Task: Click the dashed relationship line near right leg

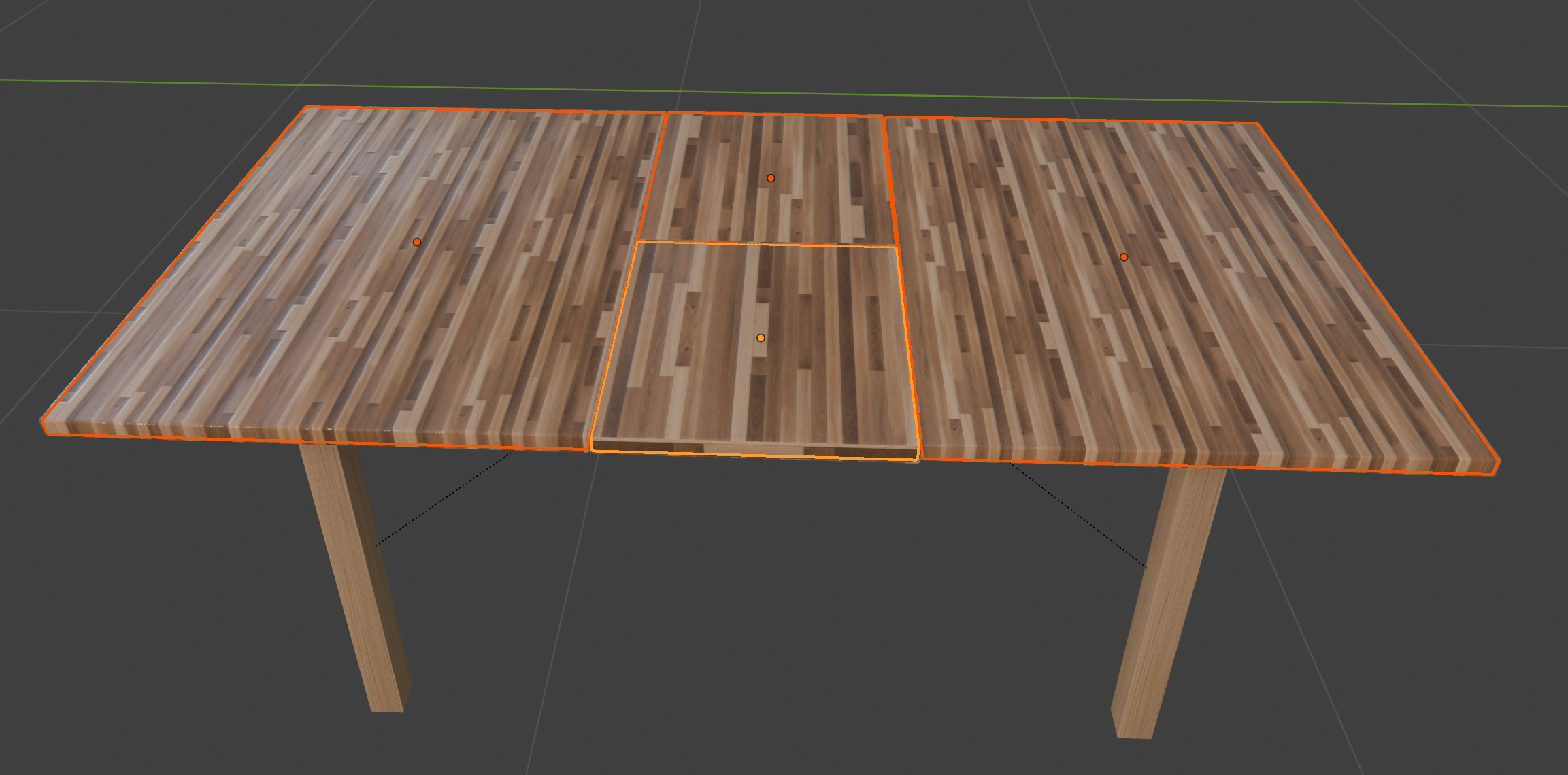Action: pos(1078,515)
